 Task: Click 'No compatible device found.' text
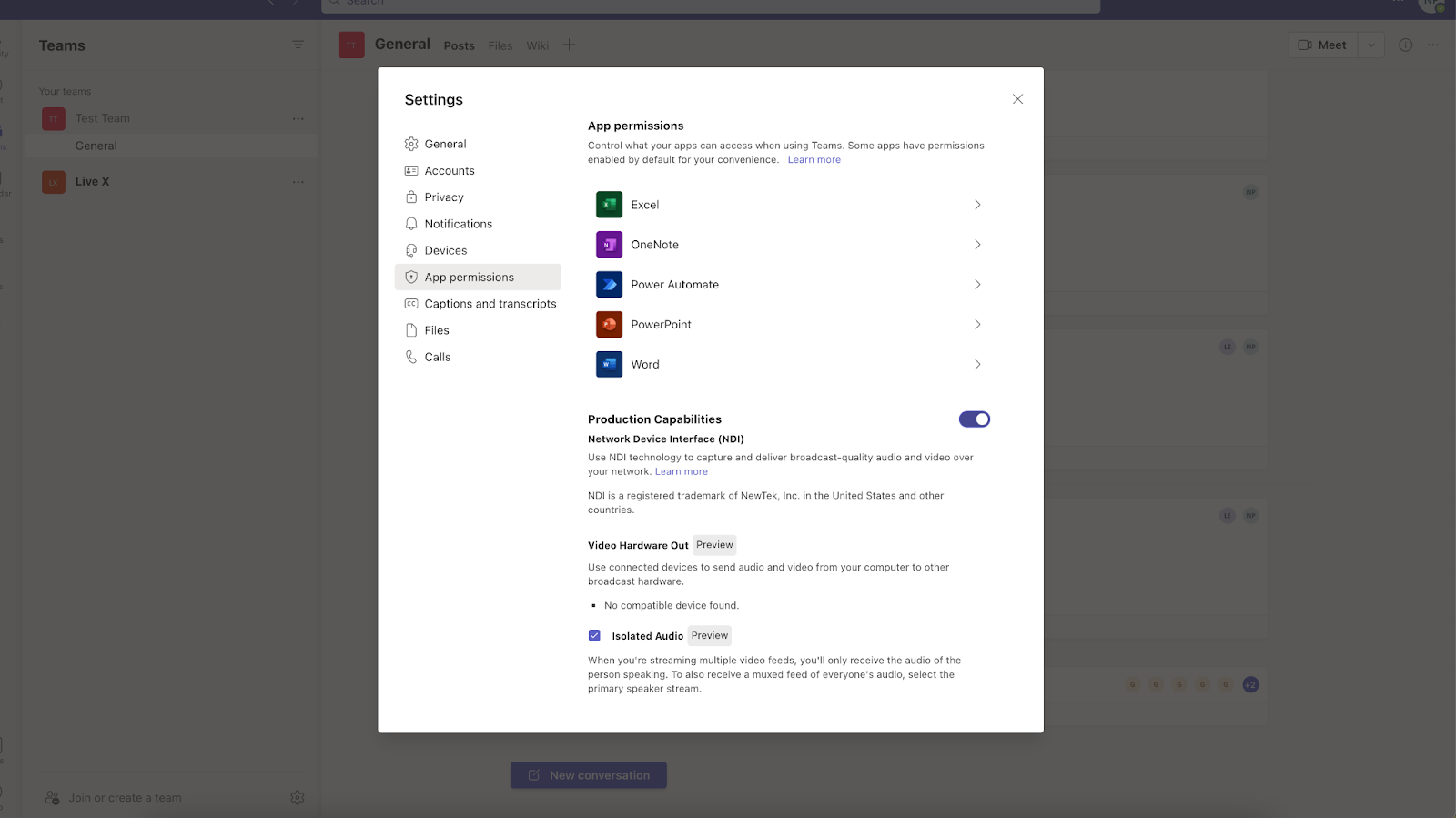pyautogui.click(x=672, y=606)
